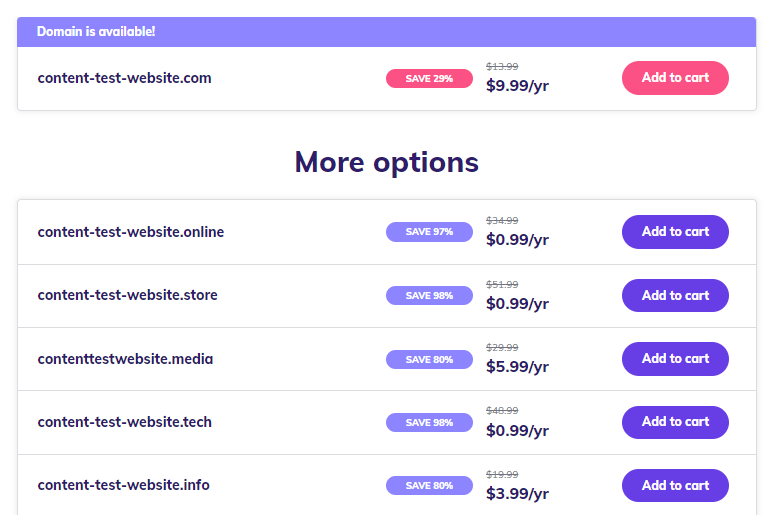The image size is (771, 515).
Task: Select the content-test-website.online domain name
Action: pyautogui.click(x=131, y=232)
